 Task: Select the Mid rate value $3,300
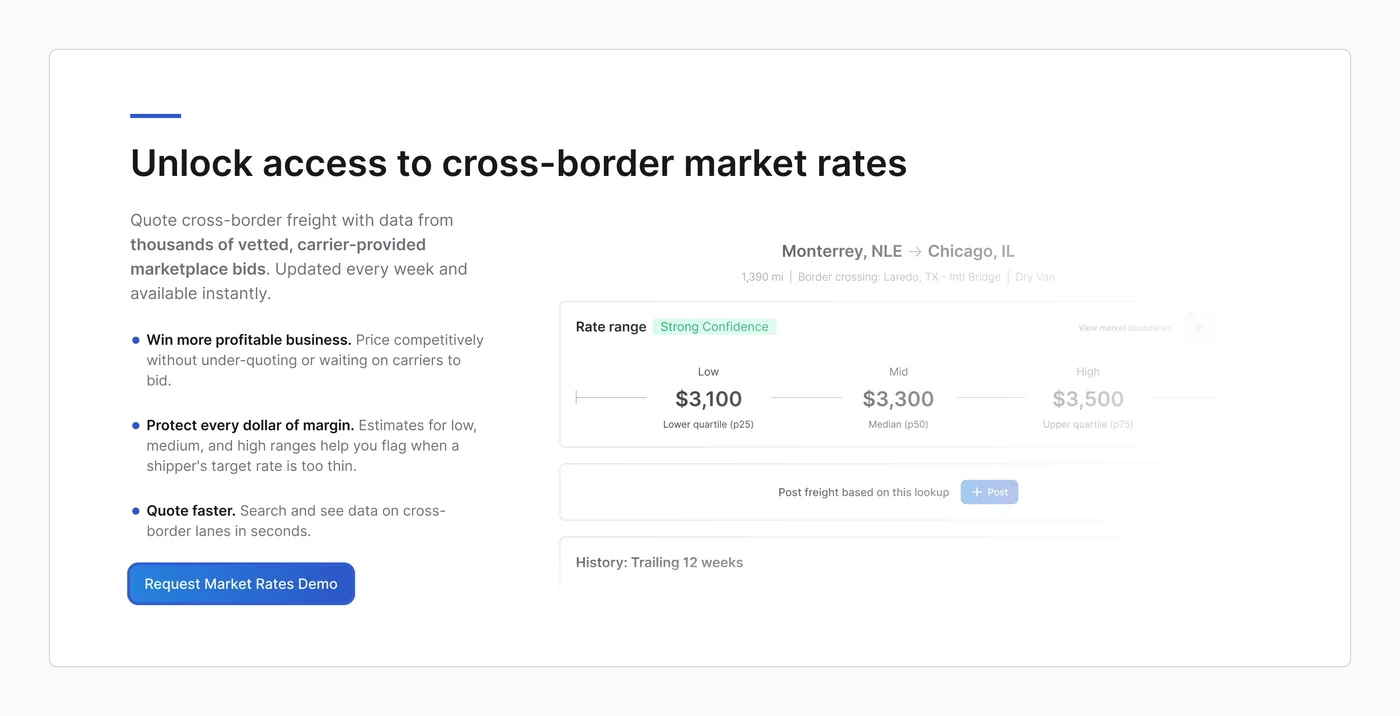pyautogui.click(x=898, y=399)
